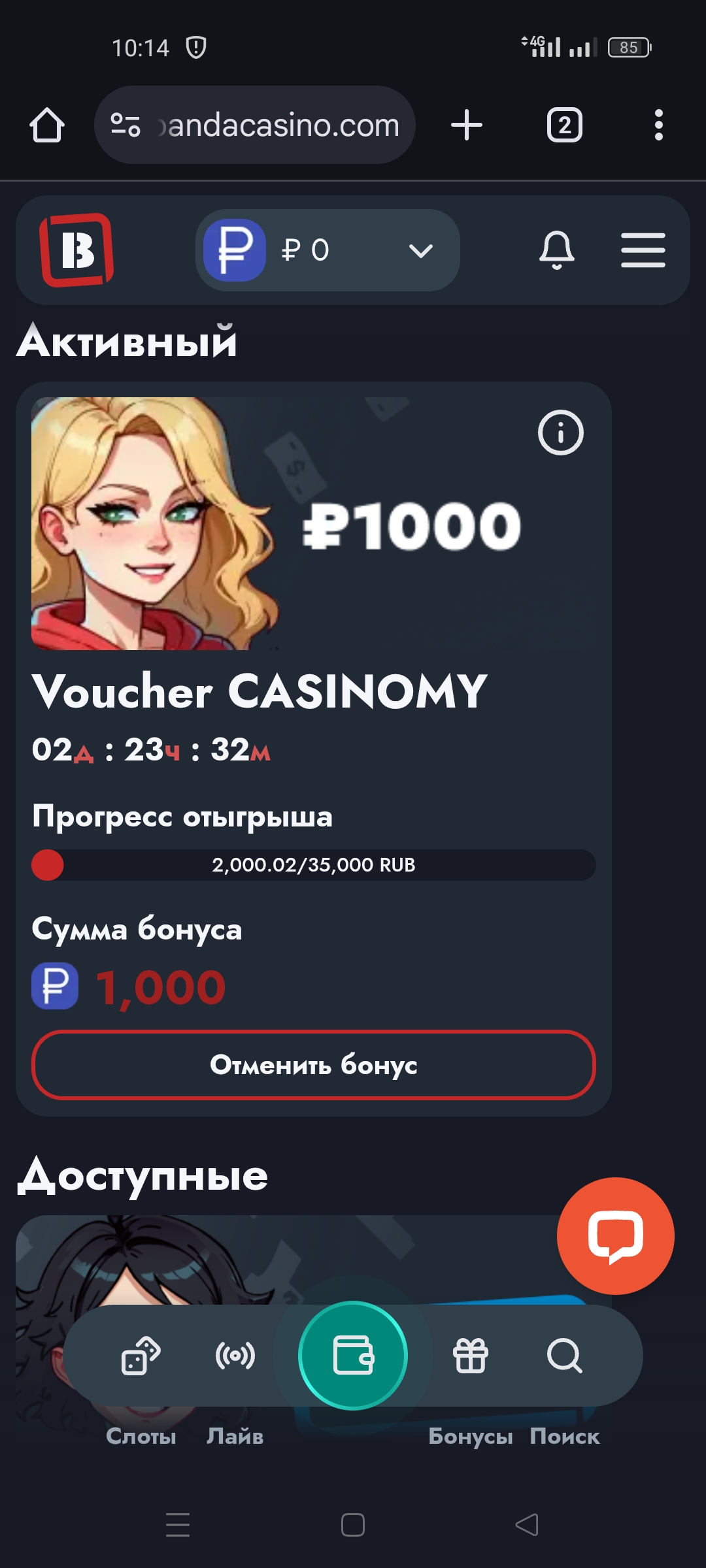Tap the Voucher CASINOMY banner image
Viewport: 706px width, 1568px height.
pos(314,523)
